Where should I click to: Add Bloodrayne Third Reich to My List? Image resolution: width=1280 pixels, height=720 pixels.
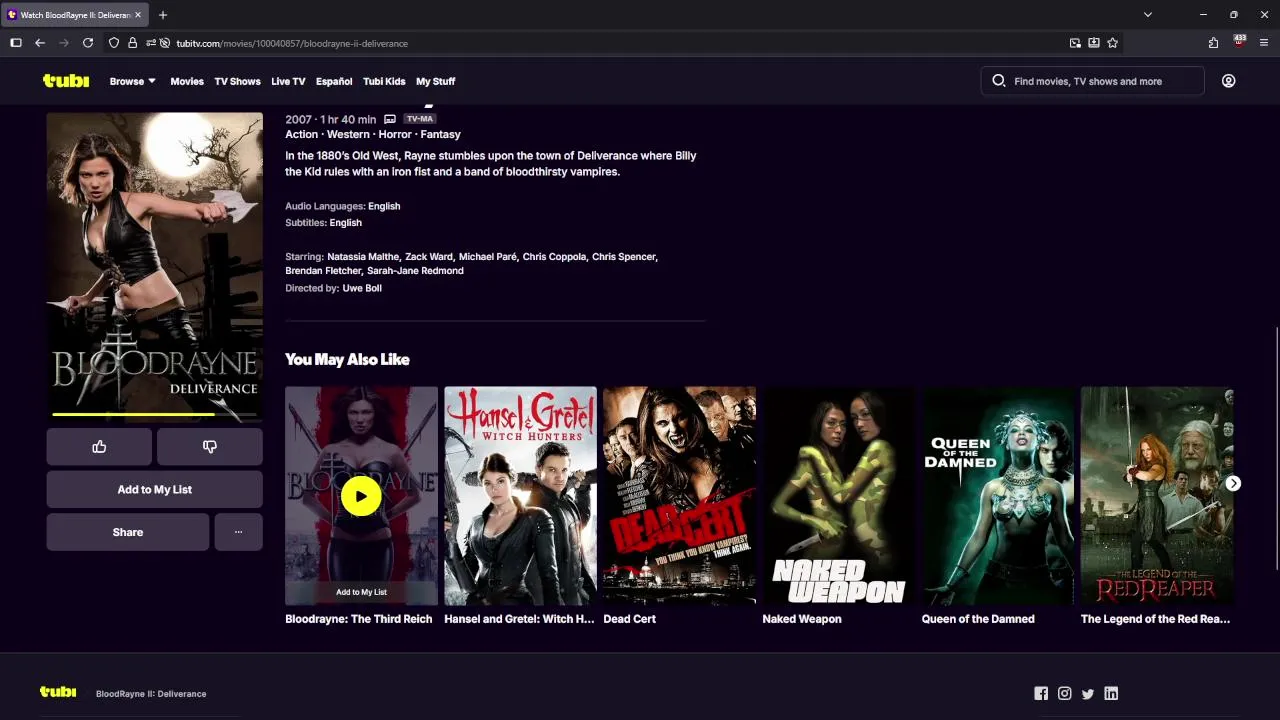[x=361, y=592]
